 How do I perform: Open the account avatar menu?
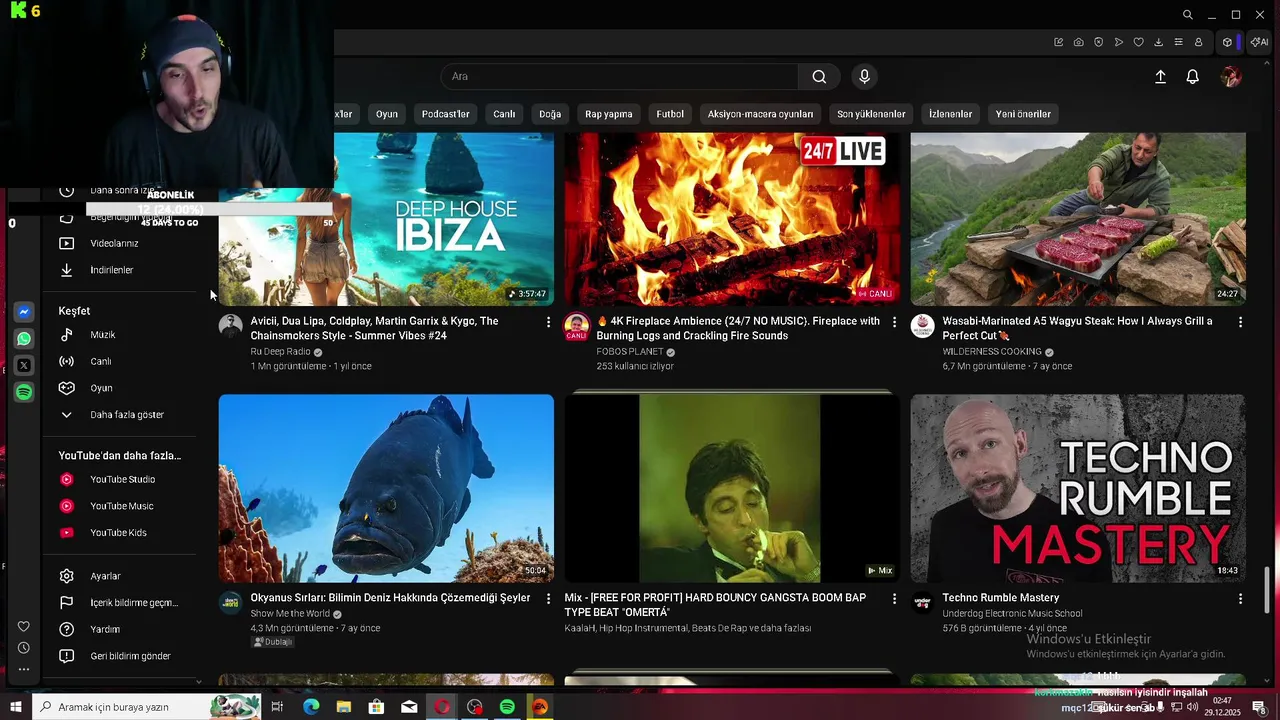click(x=1231, y=77)
